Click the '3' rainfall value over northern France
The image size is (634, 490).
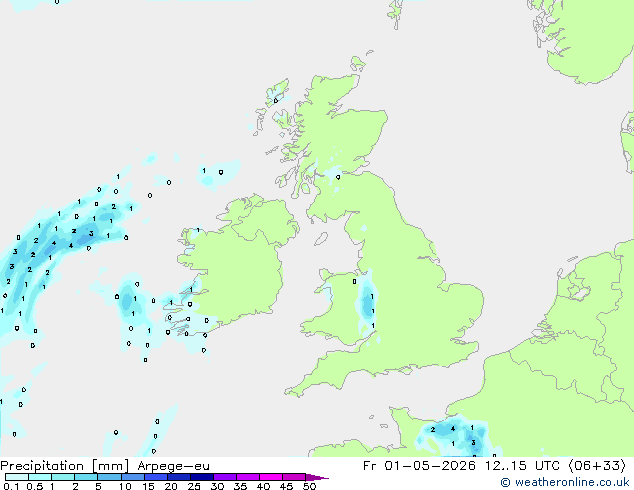(473, 443)
